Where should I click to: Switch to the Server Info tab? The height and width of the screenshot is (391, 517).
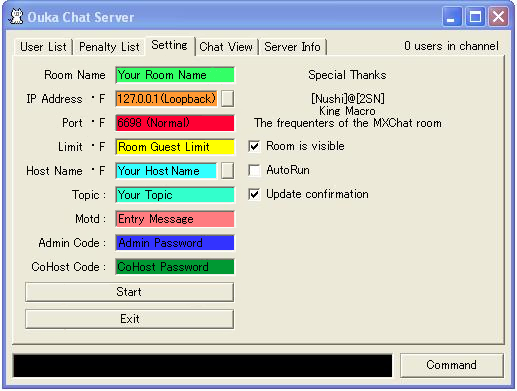tap(292, 47)
